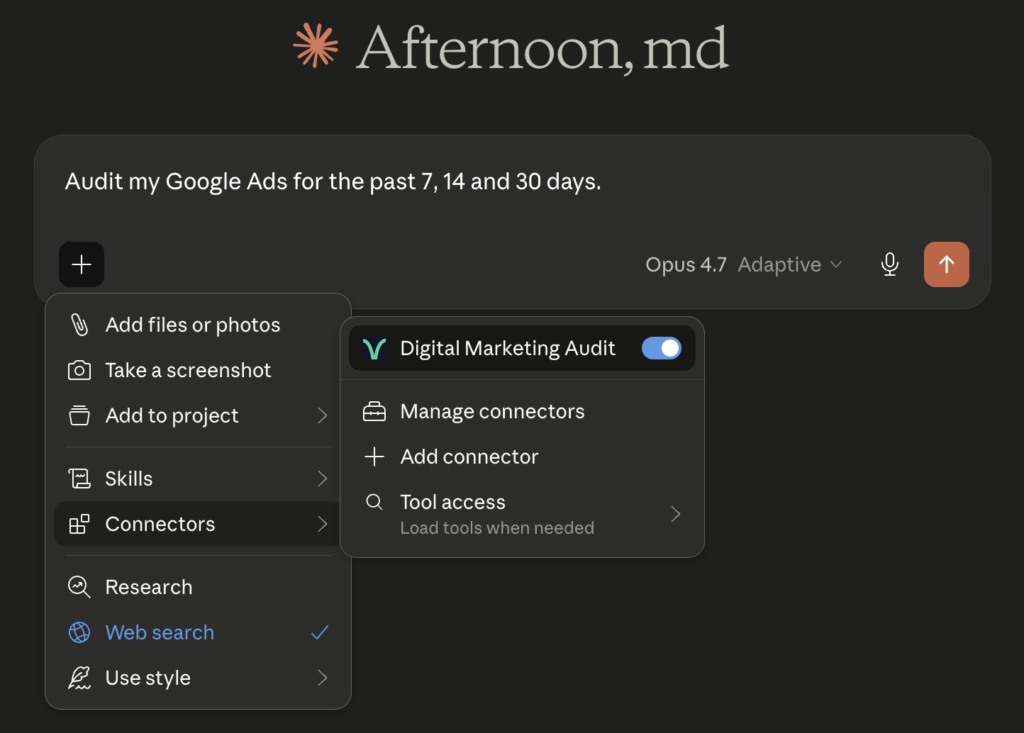The image size is (1024, 733).
Task: Click the project box icon
Action: coord(80,415)
